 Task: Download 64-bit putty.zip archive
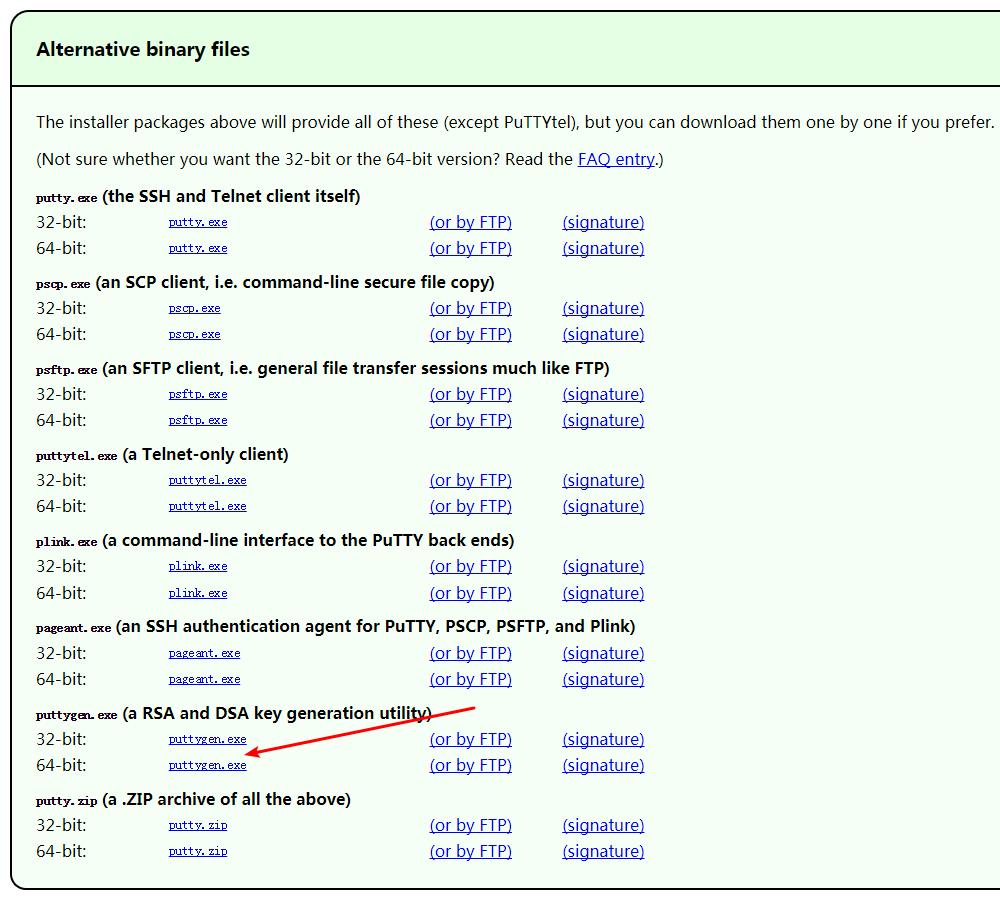pyautogui.click(x=198, y=852)
